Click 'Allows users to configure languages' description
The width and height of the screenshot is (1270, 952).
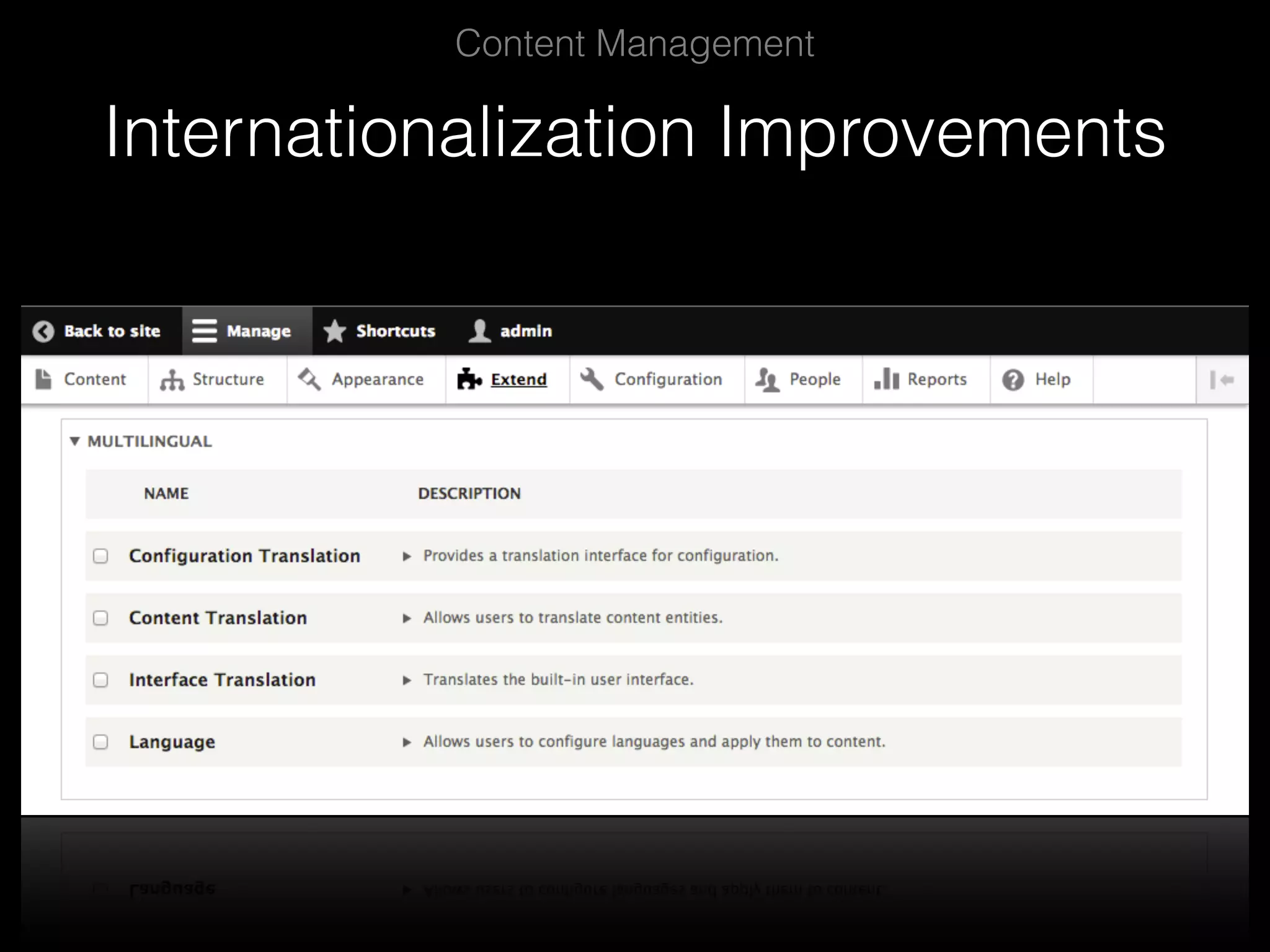point(654,742)
